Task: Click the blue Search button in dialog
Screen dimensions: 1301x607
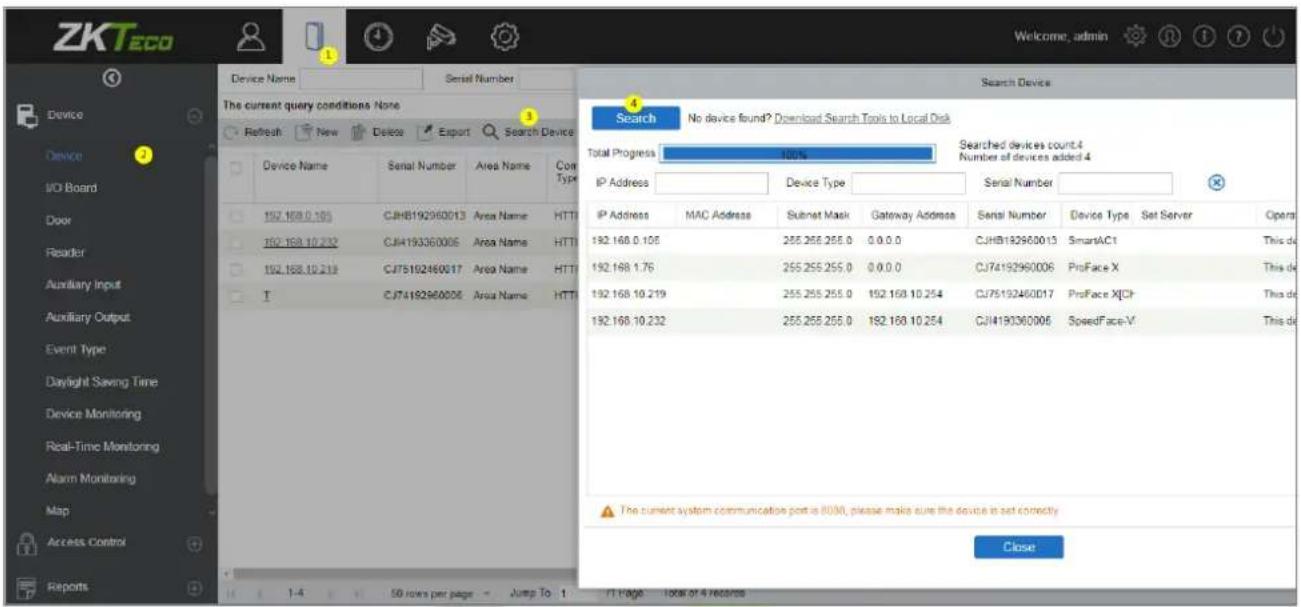Action: tap(636, 118)
